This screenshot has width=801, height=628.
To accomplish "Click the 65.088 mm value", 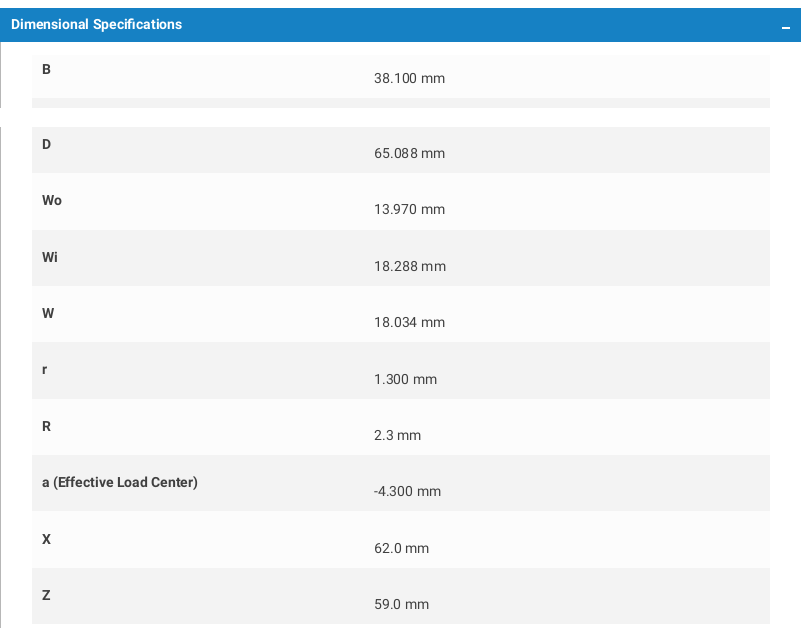I will 409,153.
